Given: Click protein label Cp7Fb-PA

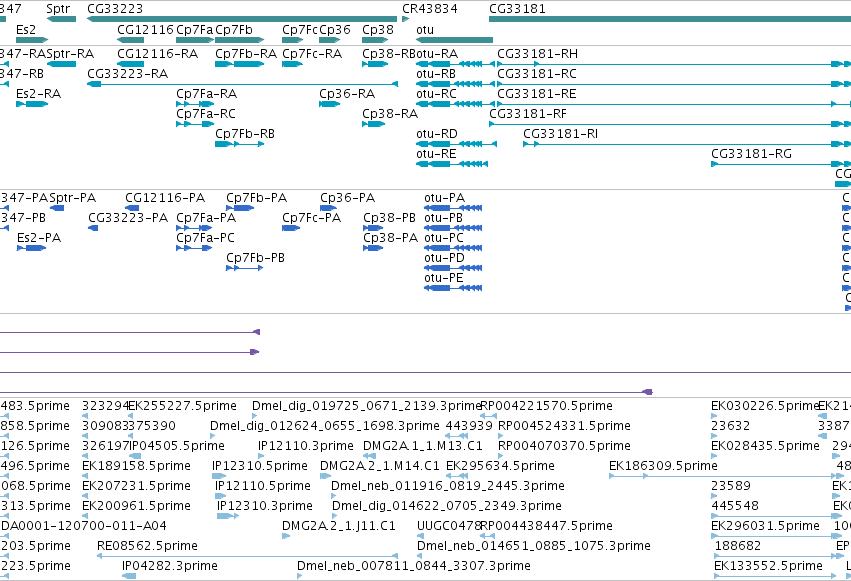Looking at the screenshot, I should 257,198.
